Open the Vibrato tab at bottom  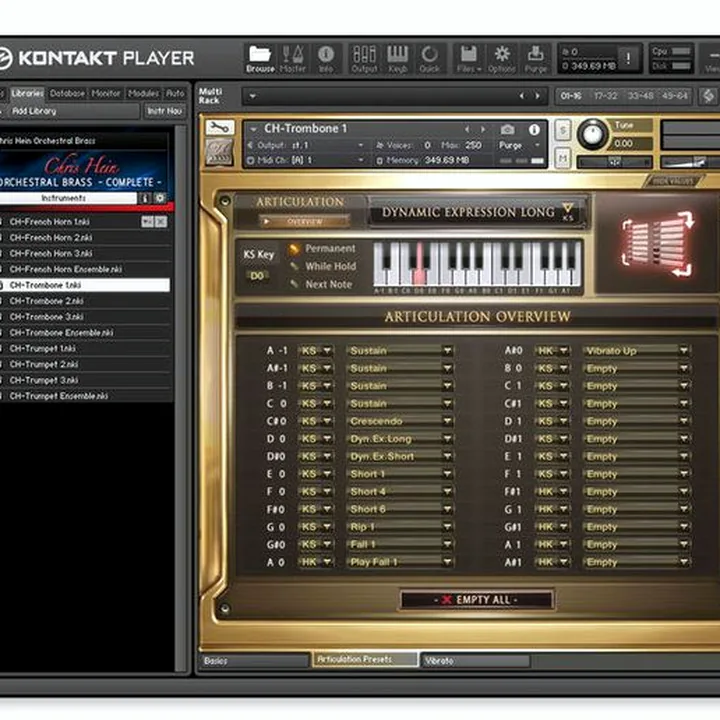476,661
